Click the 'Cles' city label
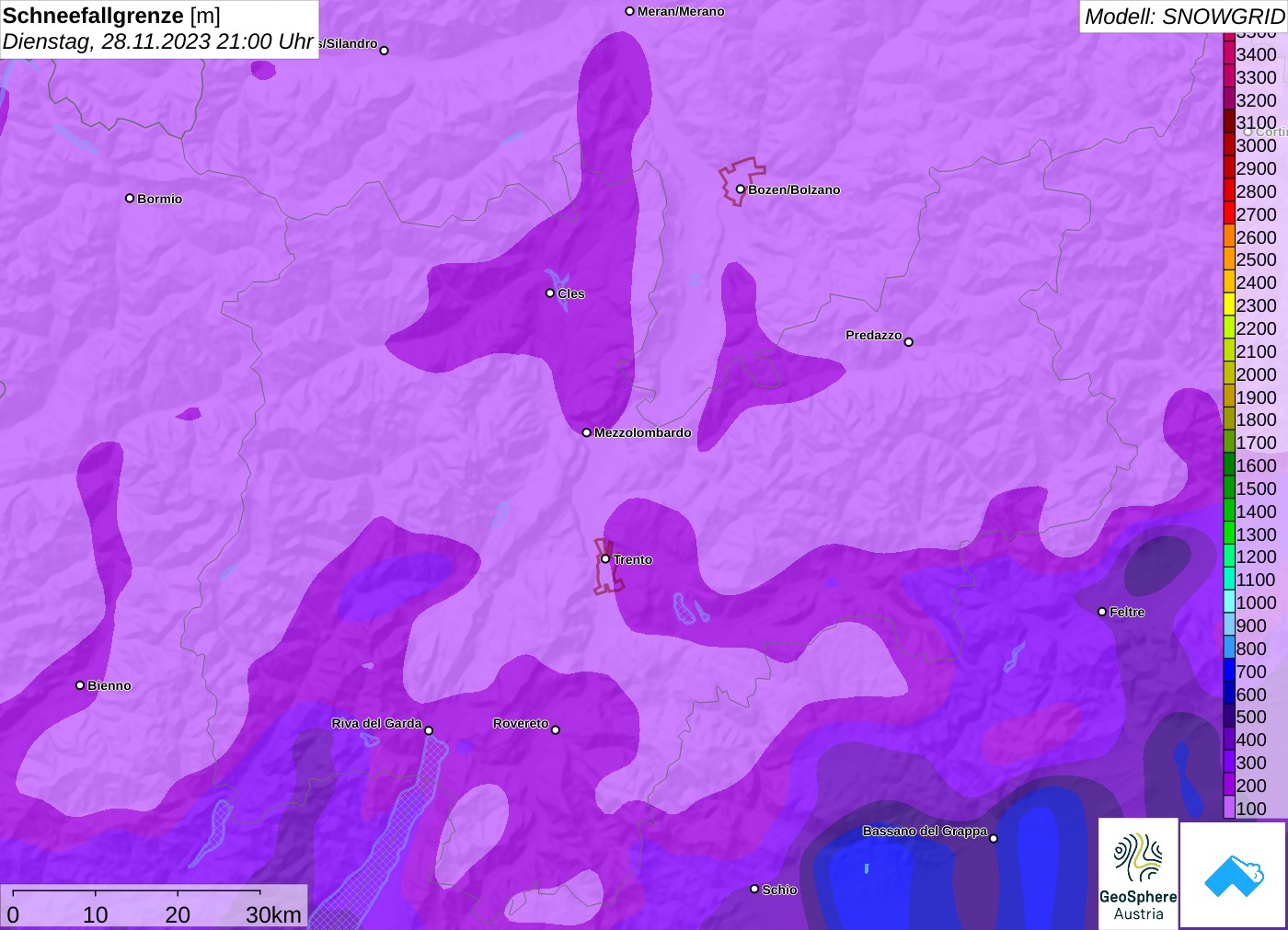Viewport: 1288px width, 930px height. 571,293
